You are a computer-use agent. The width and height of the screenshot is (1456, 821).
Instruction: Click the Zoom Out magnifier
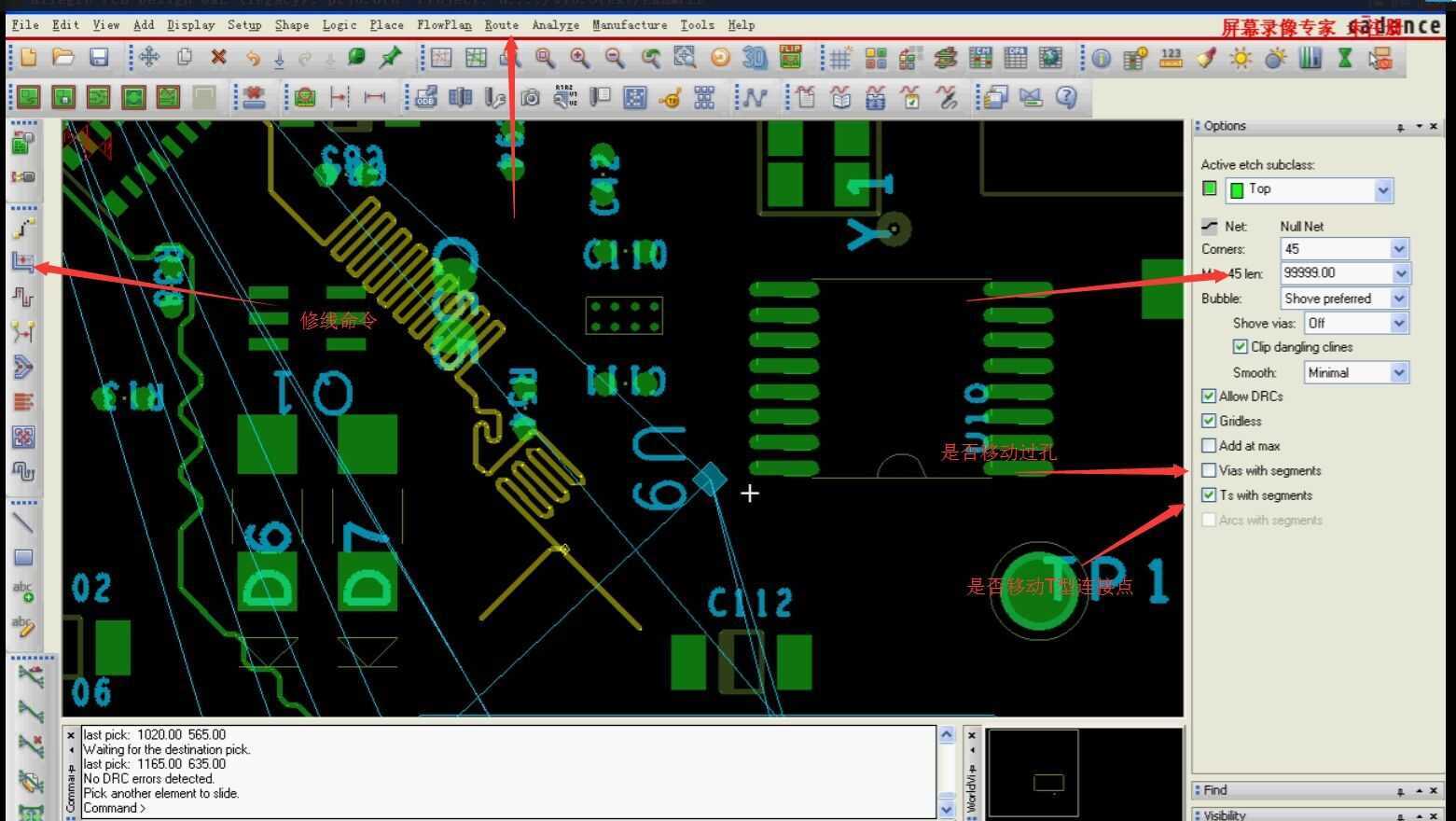[615, 58]
